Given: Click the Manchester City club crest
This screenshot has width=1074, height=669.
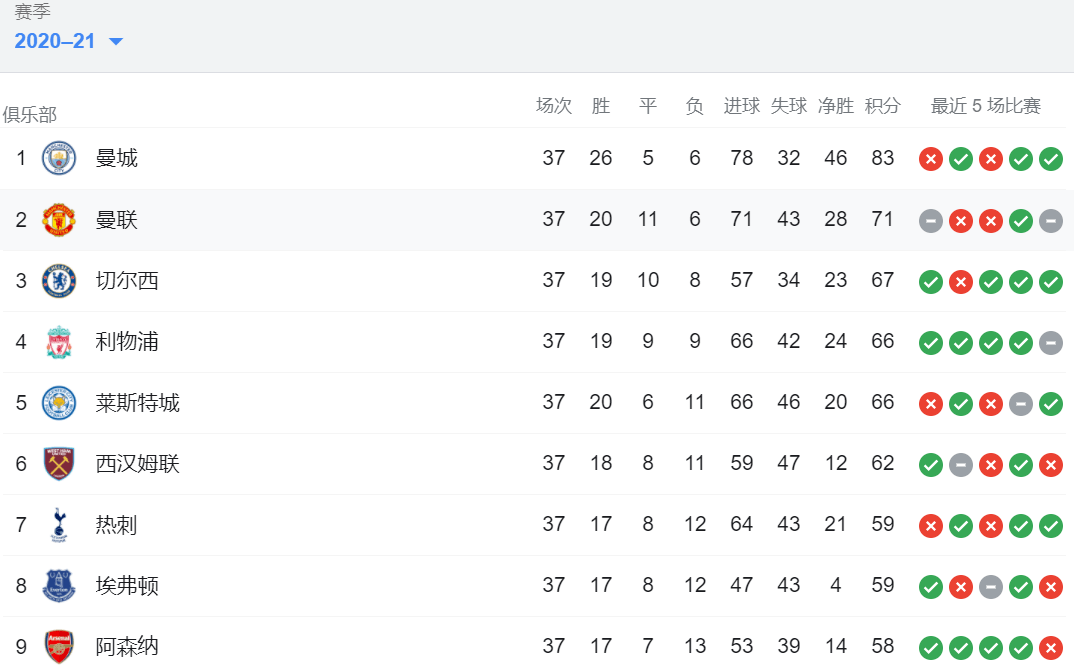Looking at the screenshot, I should [59, 158].
